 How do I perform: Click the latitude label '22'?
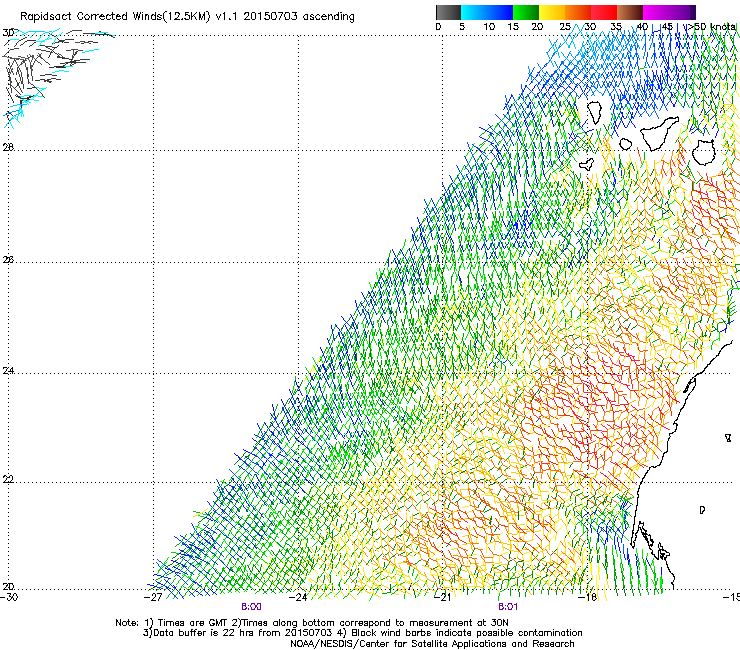pos(8,480)
